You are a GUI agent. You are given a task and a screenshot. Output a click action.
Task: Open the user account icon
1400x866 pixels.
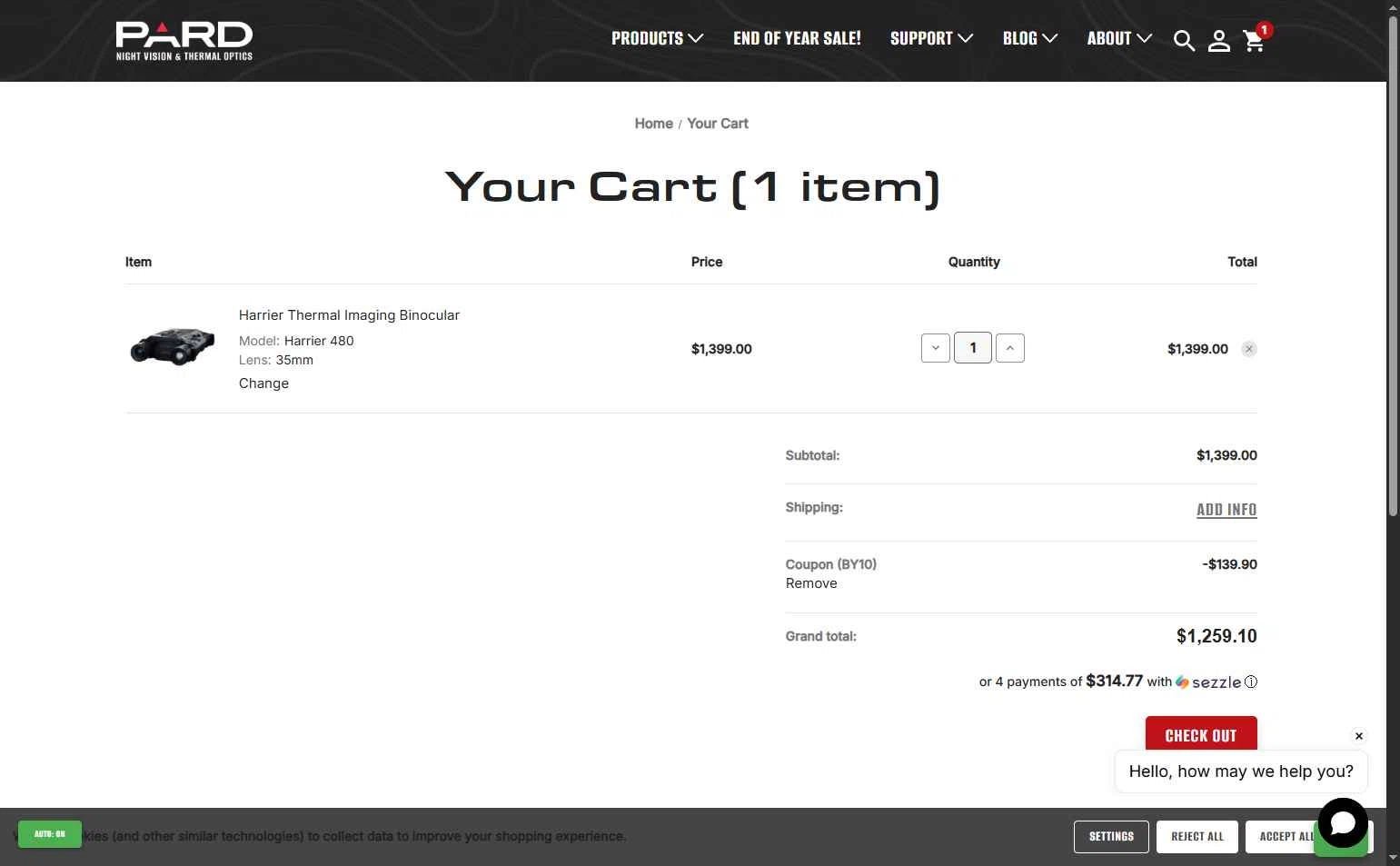(1219, 40)
